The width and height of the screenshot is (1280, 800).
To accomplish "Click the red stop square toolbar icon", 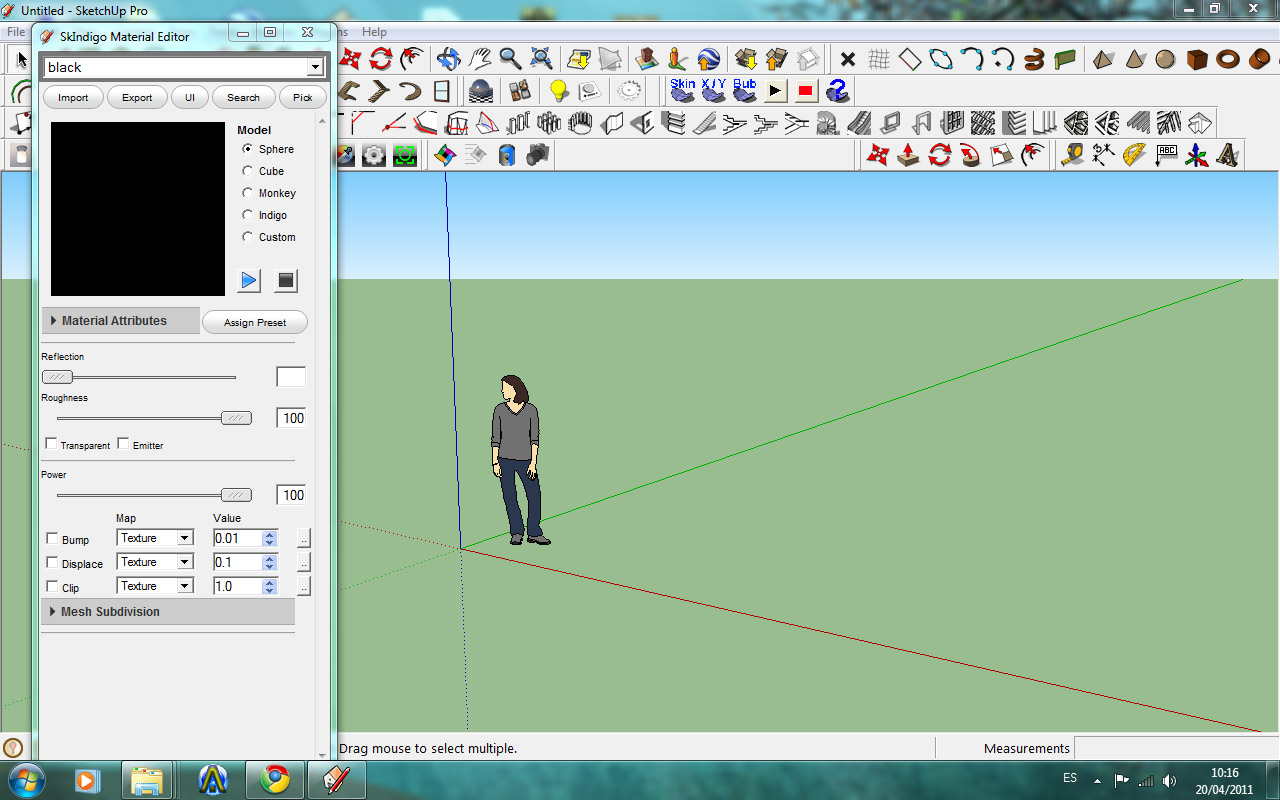I will (x=806, y=91).
